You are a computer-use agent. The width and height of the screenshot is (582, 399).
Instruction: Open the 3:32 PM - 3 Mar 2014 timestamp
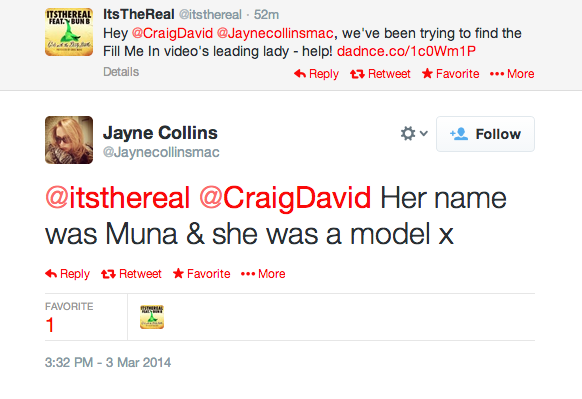108,362
